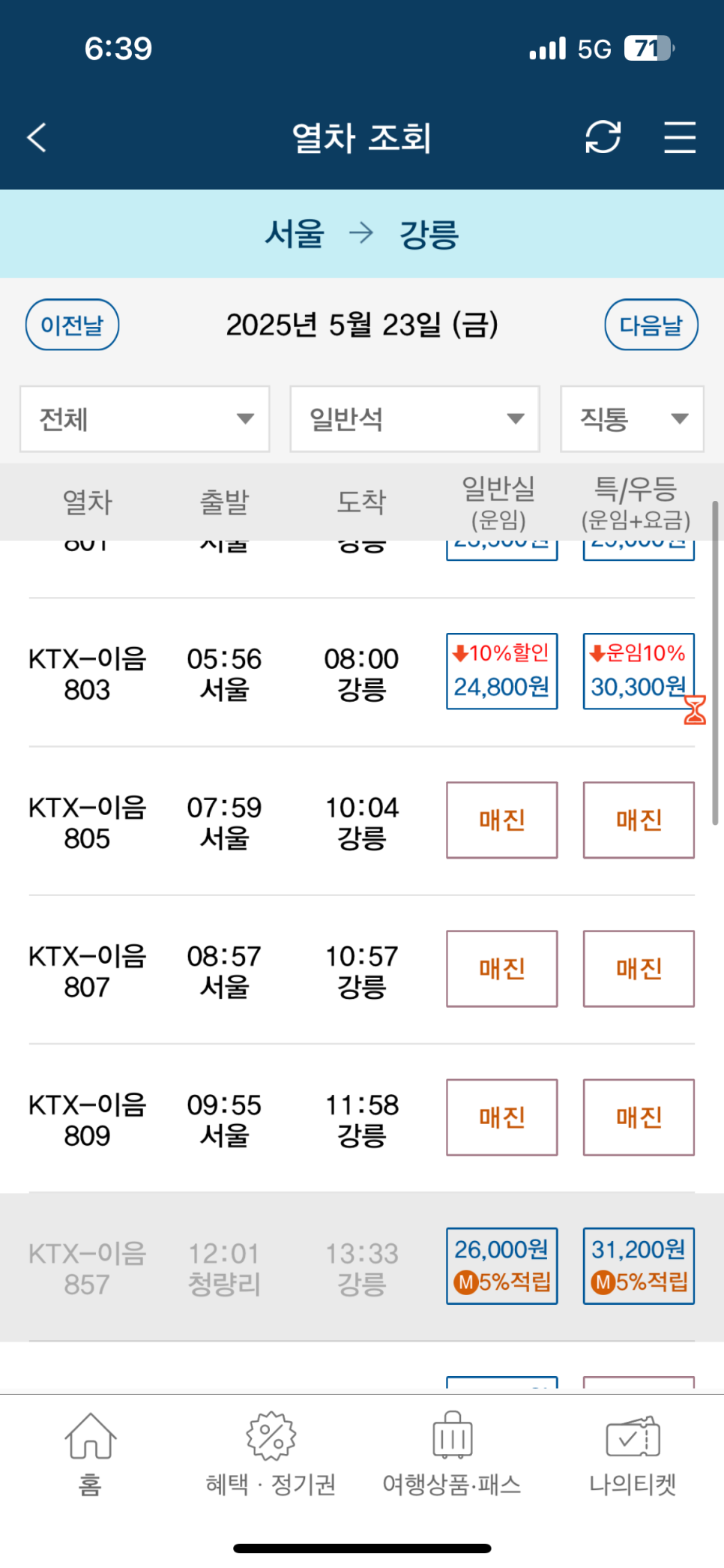Tap sold-out 매진 standard seat for train 805
Screen dimensions: 724x1568
pyautogui.click(x=502, y=820)
